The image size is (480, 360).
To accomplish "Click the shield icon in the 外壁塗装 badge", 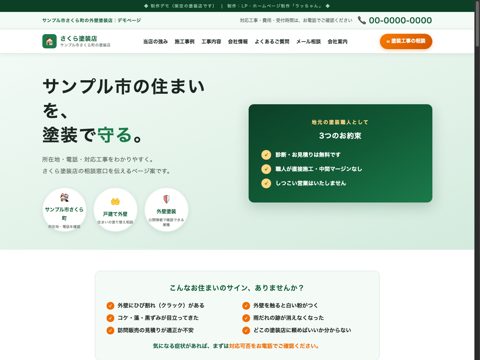I will pos(166,199).
